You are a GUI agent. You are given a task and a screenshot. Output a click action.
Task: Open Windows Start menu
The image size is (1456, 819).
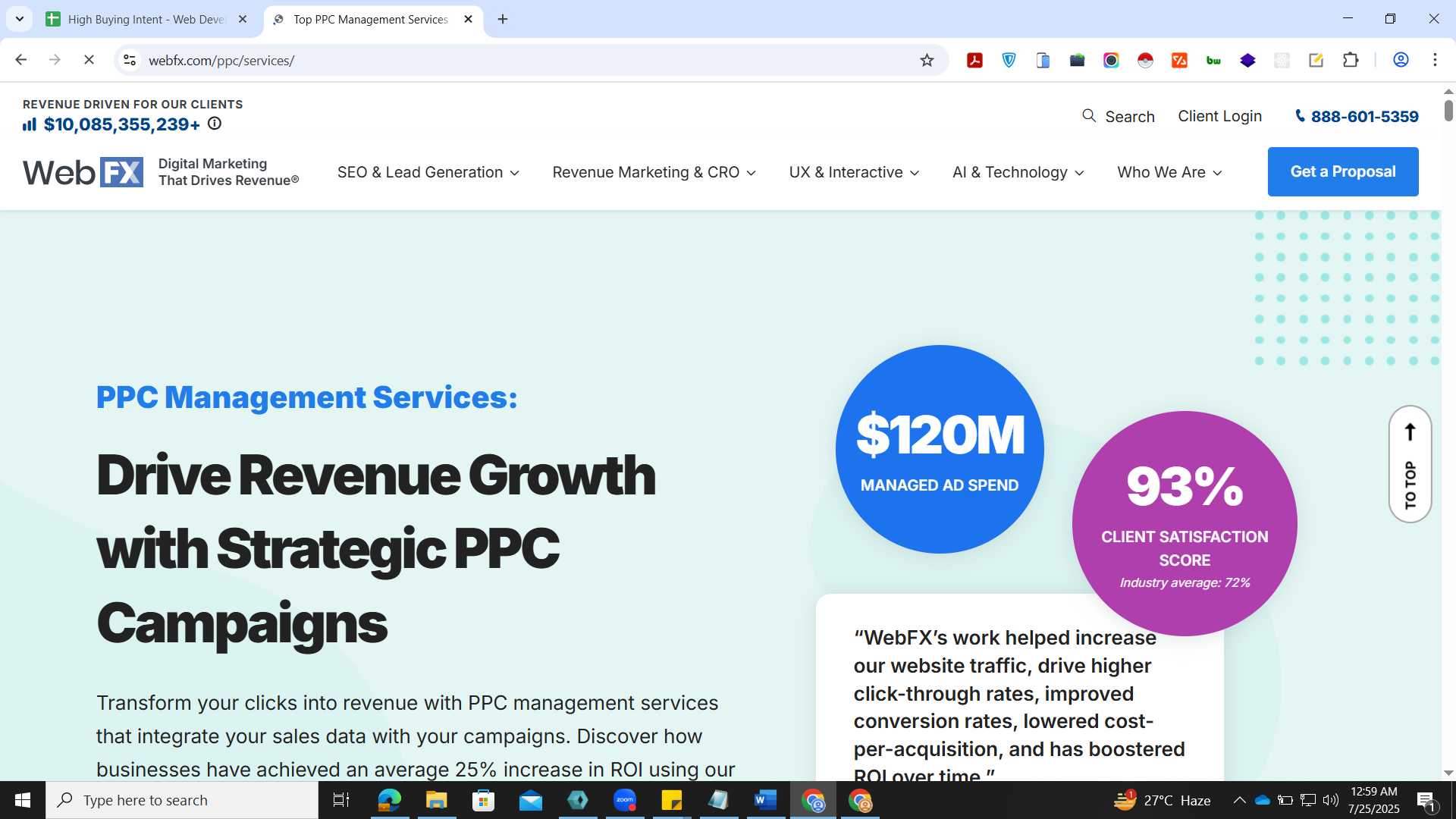23,800
